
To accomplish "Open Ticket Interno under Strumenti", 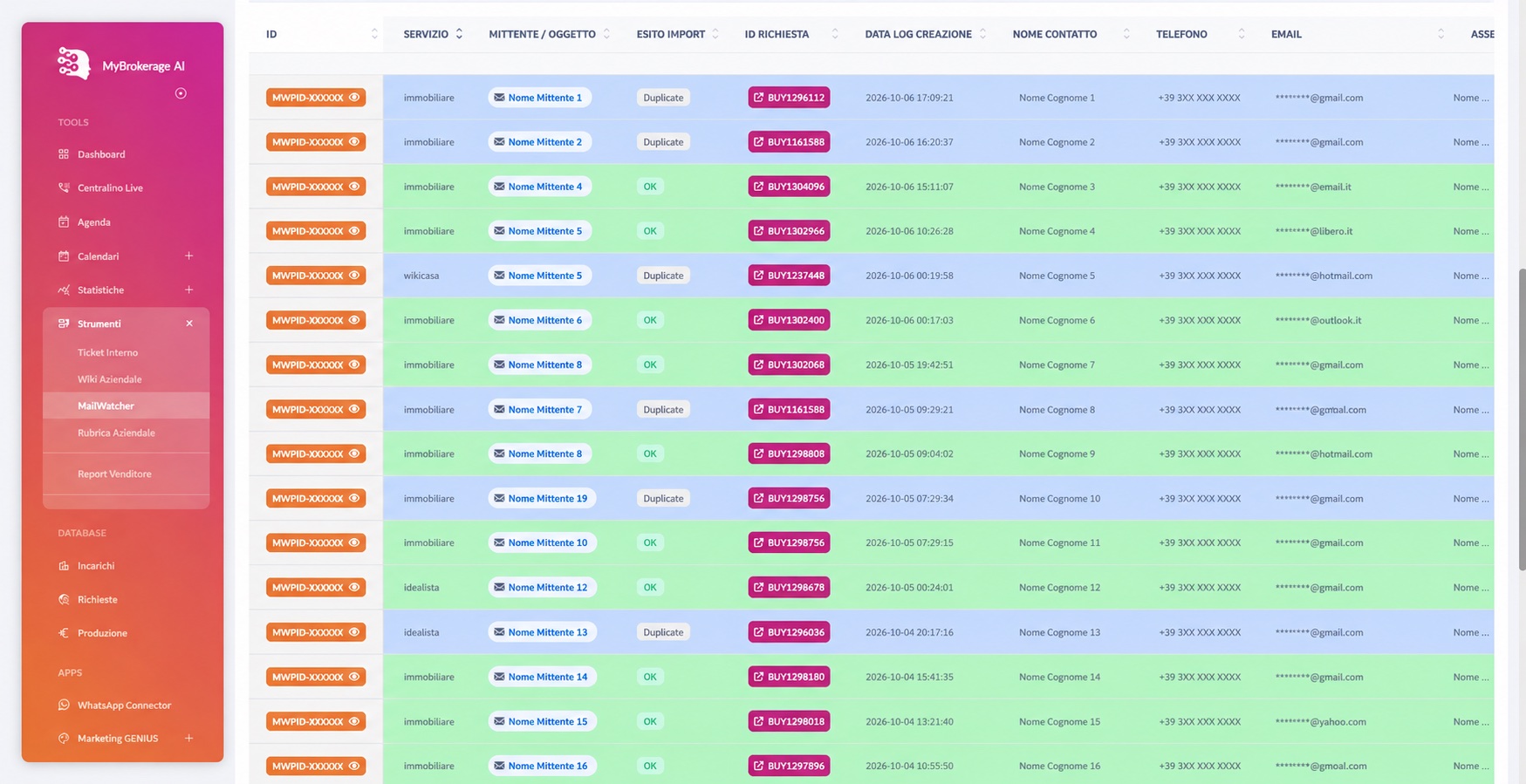I will pos(107,352).
